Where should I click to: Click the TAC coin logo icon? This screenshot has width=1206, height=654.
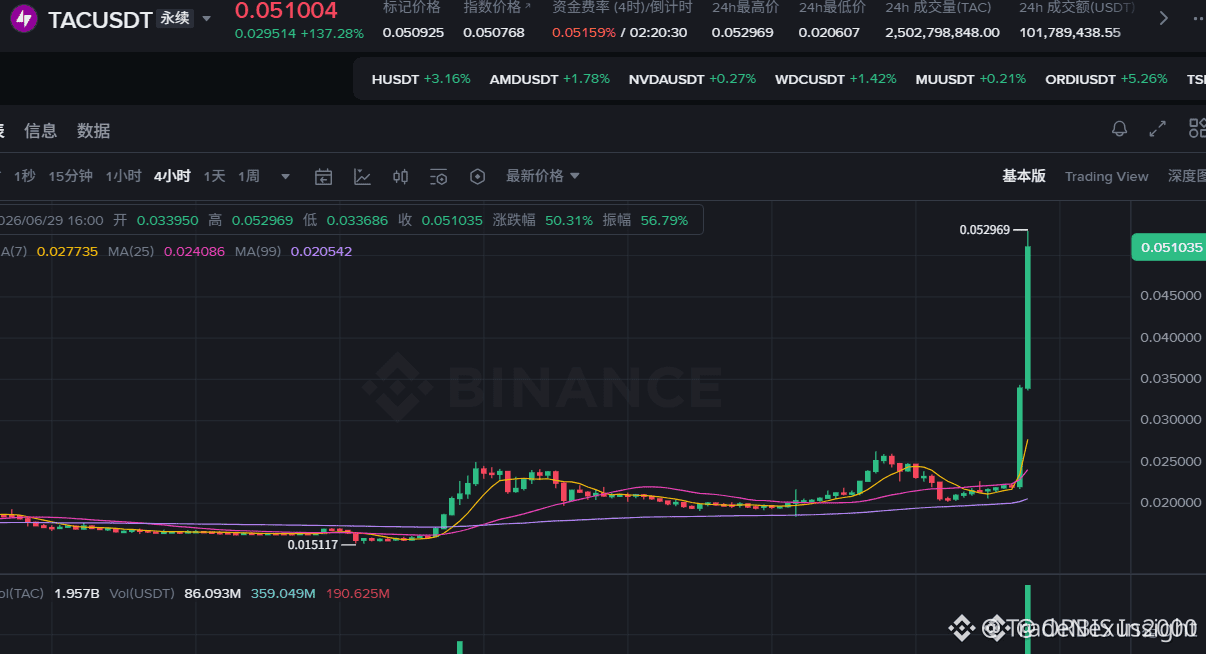click(24, 19)
